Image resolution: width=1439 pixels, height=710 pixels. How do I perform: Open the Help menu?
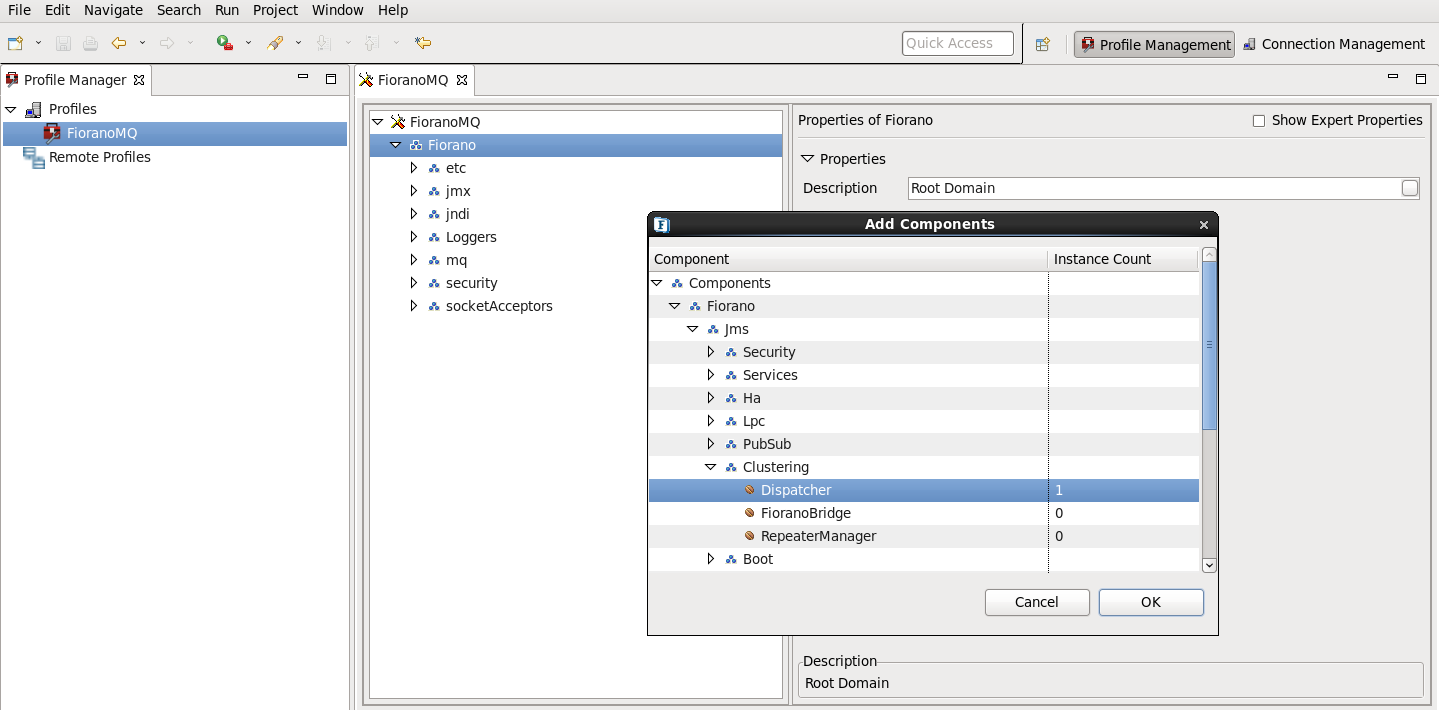[x=393, y=10]
